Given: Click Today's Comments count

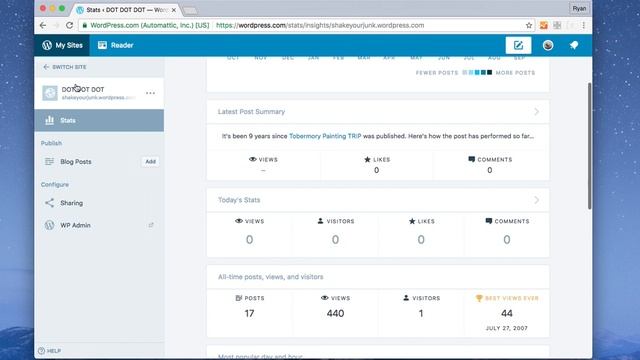Looking at the screenshot, I should pos(507,240).
